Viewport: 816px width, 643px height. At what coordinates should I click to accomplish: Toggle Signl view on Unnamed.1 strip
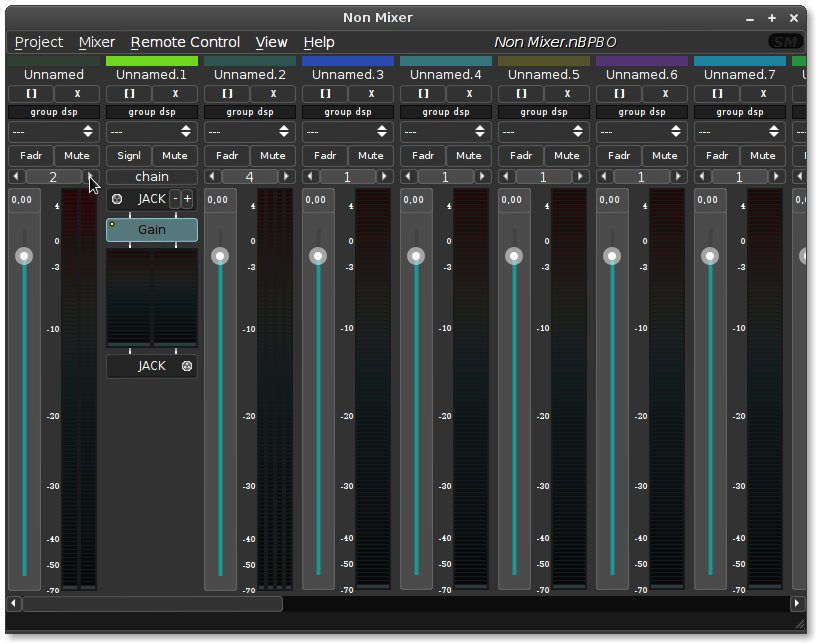(129, 155)
